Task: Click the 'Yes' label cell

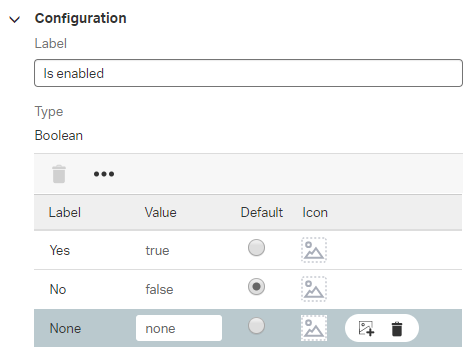Action: [x=60, y=250]
